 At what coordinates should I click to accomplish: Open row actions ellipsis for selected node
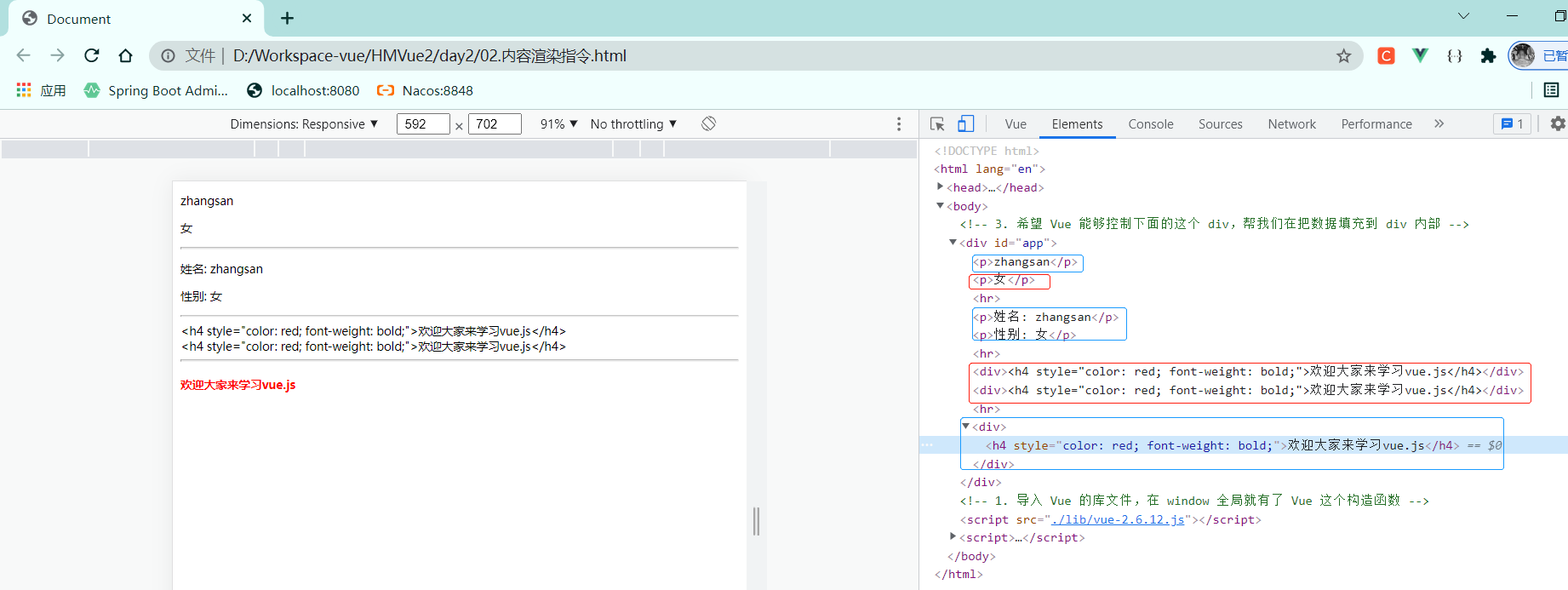click(927, 444)
